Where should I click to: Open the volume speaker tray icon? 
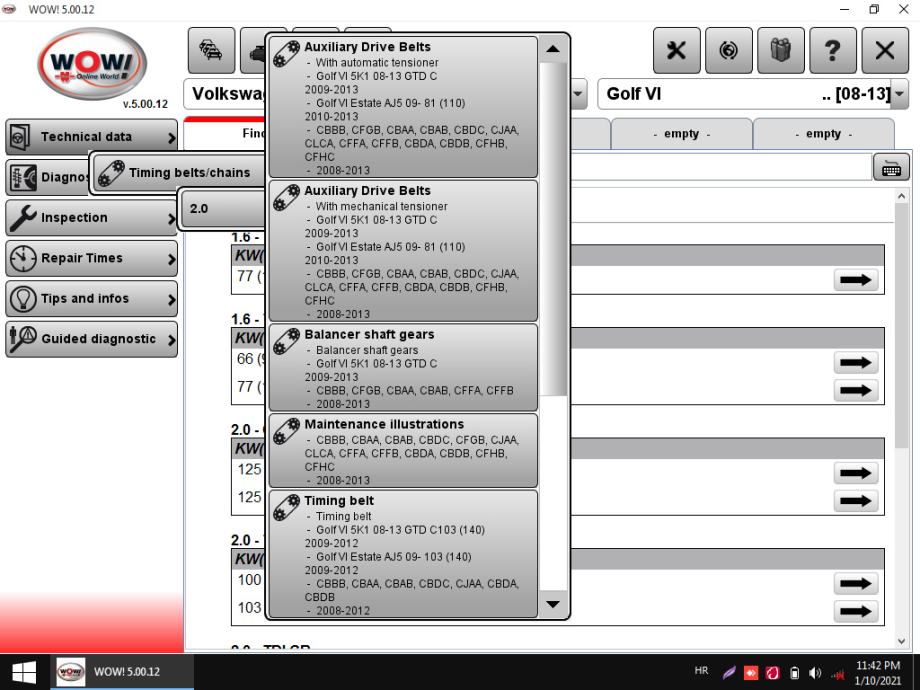(x=815, y=673)
